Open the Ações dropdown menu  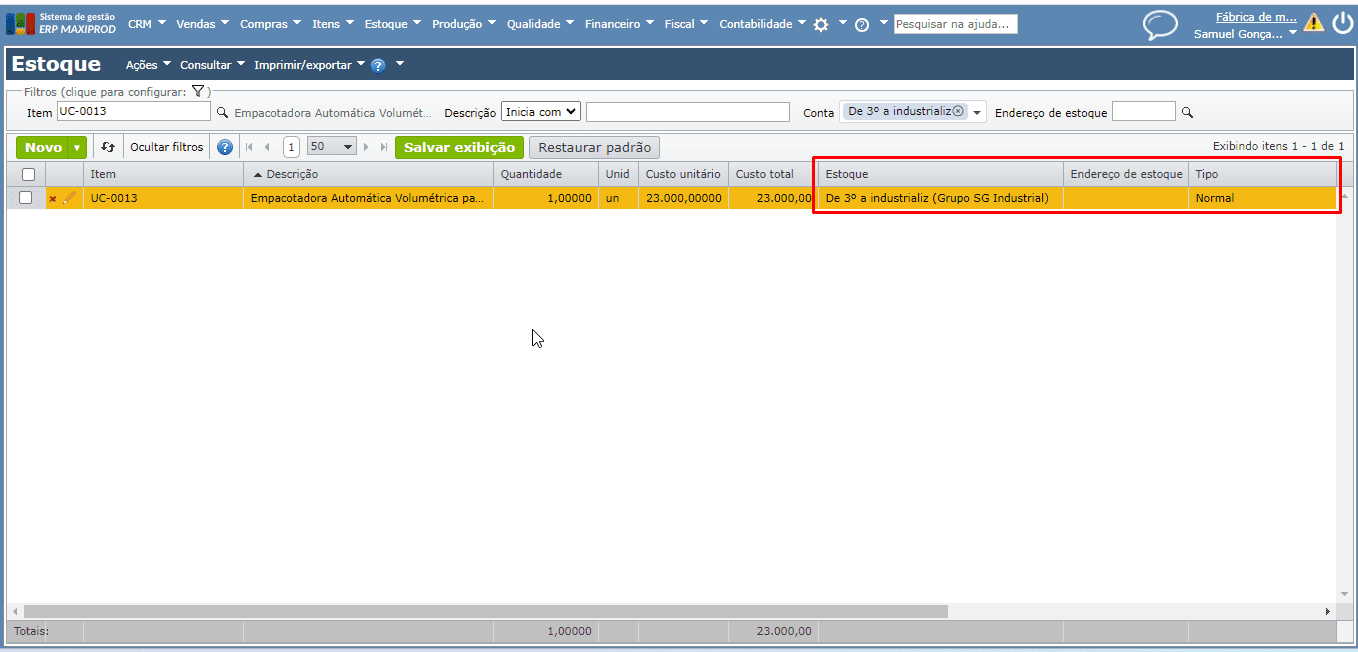point(148,65)
